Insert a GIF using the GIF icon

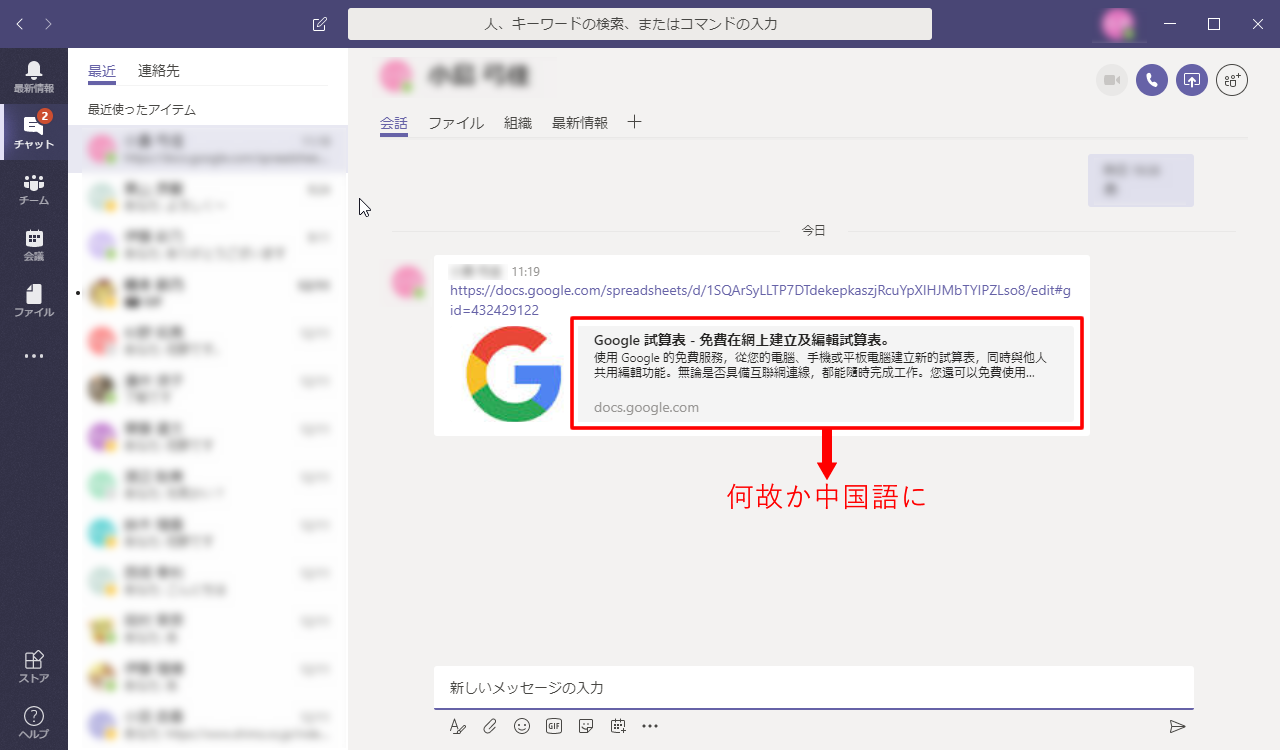pos(553,726)
